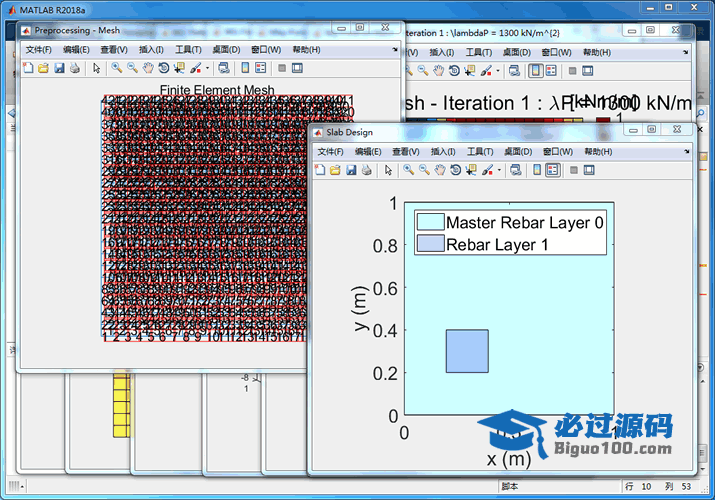Print the Slab Design figure
This screenshot has height=500, width=715.
(x=366, y=170)
